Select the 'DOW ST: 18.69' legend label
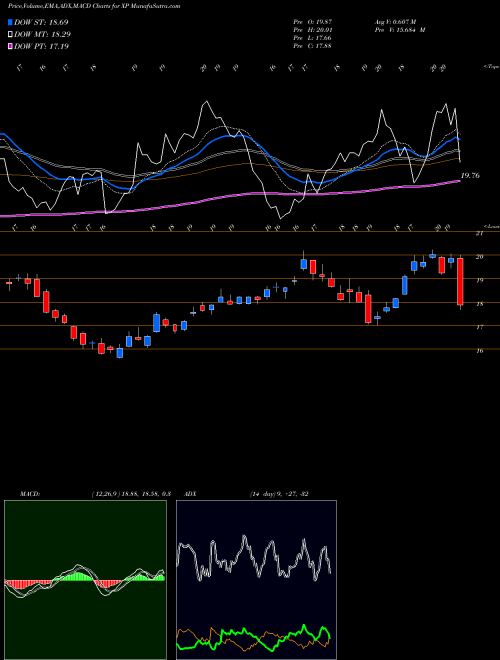 [x=41, y=22]
